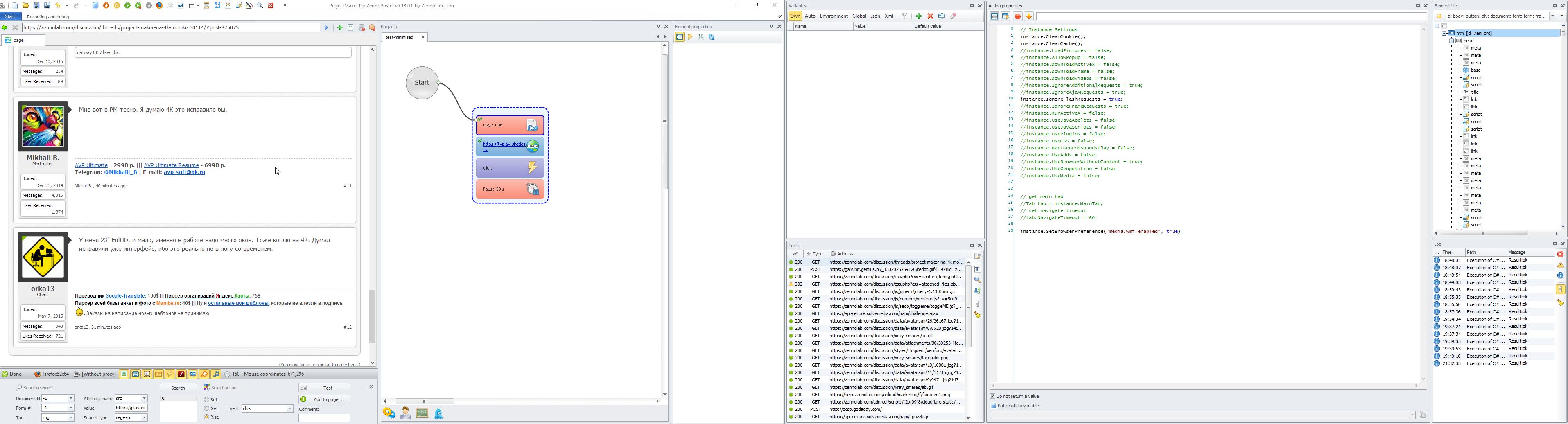Viewport: 1568px width, 424px height.
Task: Click the red X icon in the top toolbar
Action: (271, 5)
